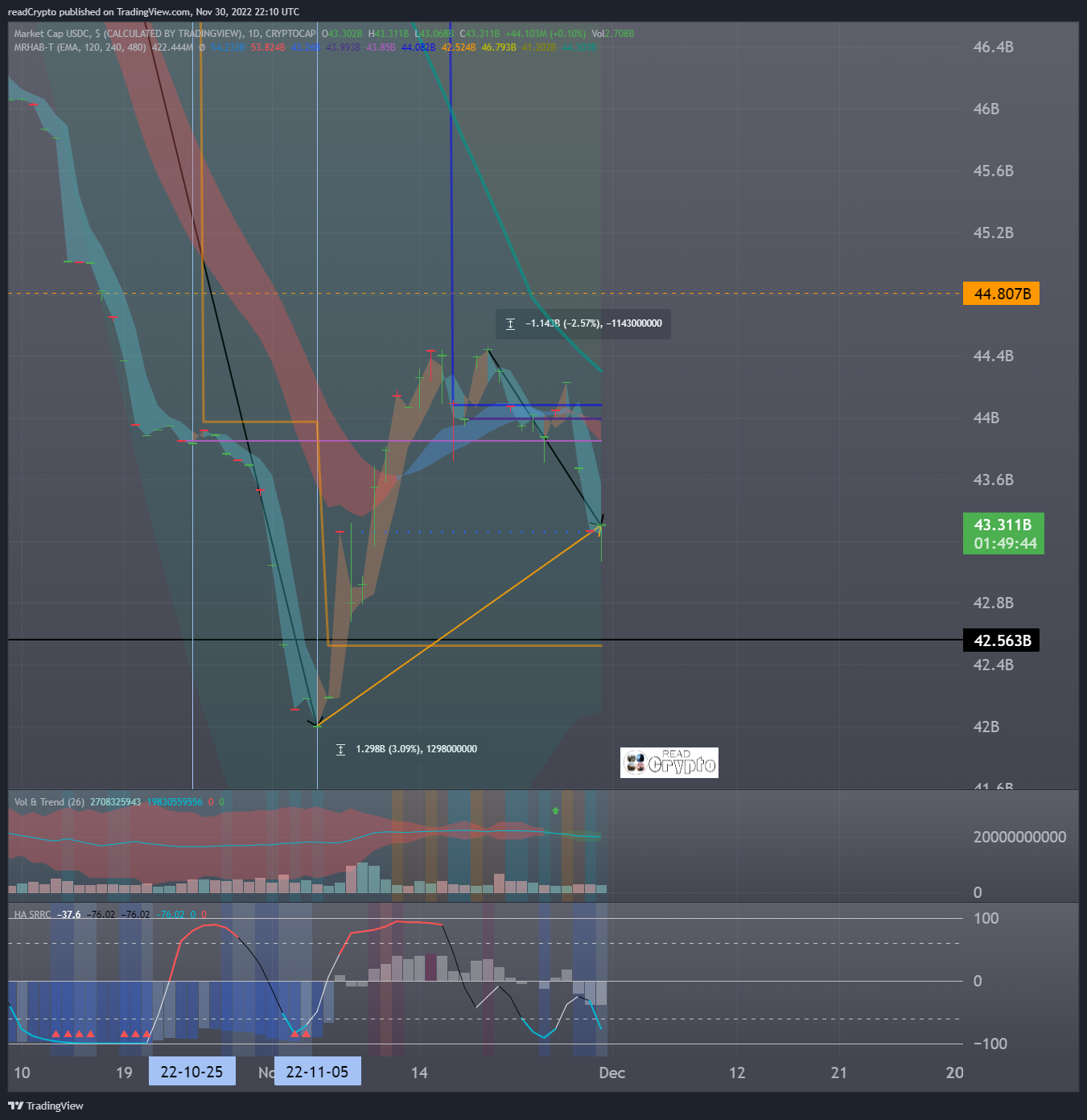The height and width of the screenshot is (1120, 1087).
Task: Click the O 43.302B open value
Action: pos(342,34)
